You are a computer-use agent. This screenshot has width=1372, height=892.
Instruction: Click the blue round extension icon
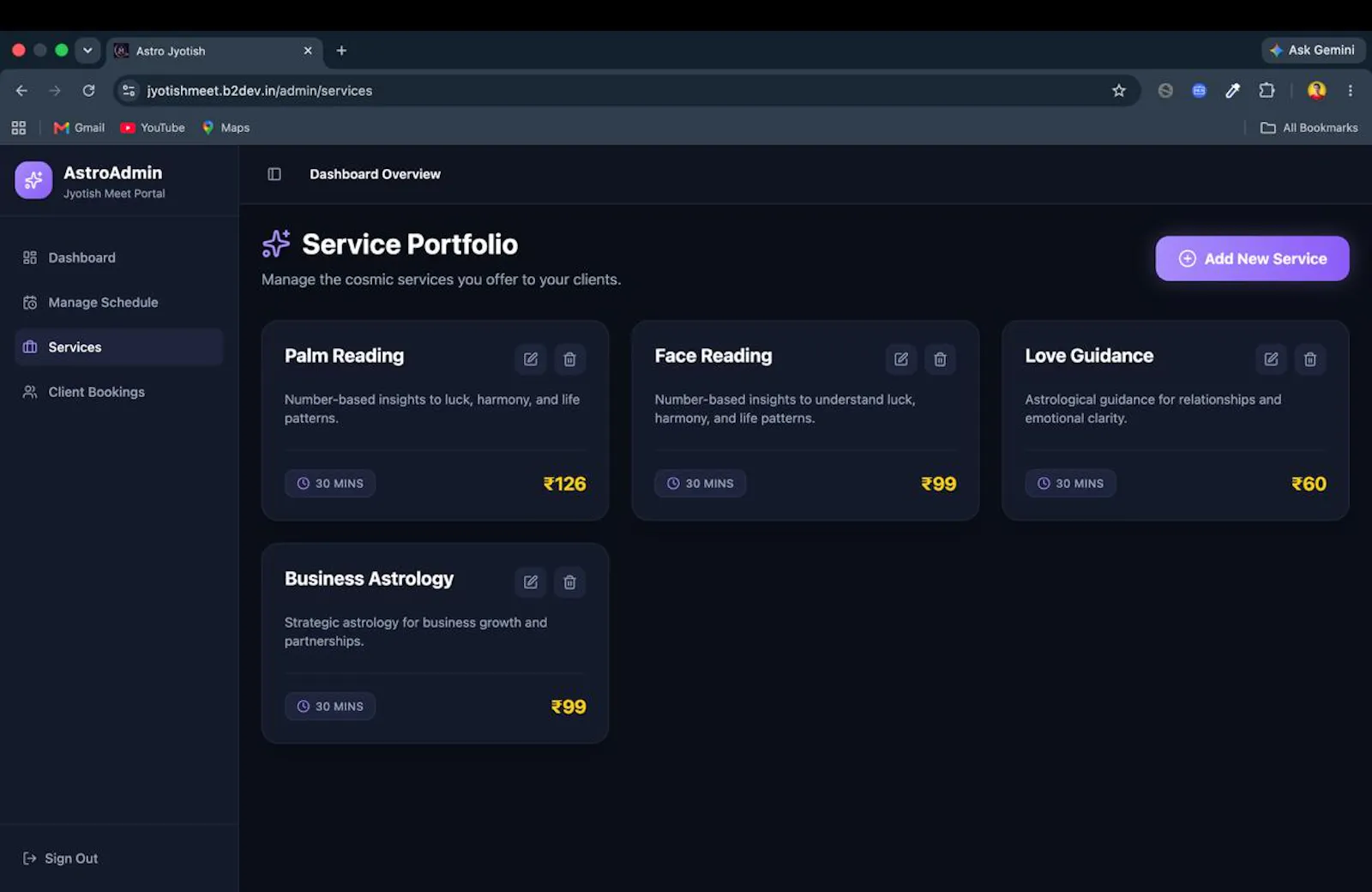point(1199,90)
